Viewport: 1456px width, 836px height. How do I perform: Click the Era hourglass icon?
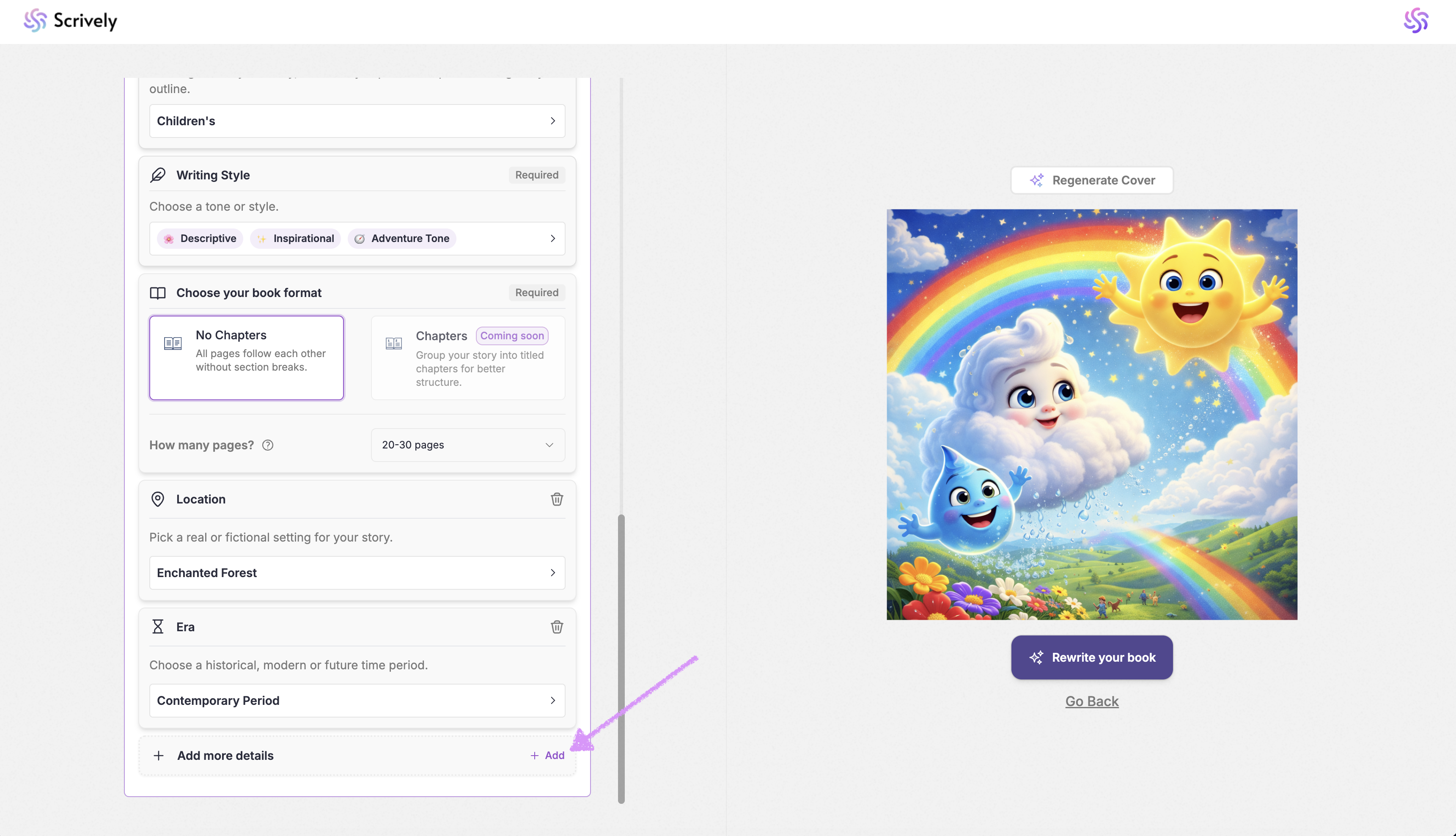157,627
